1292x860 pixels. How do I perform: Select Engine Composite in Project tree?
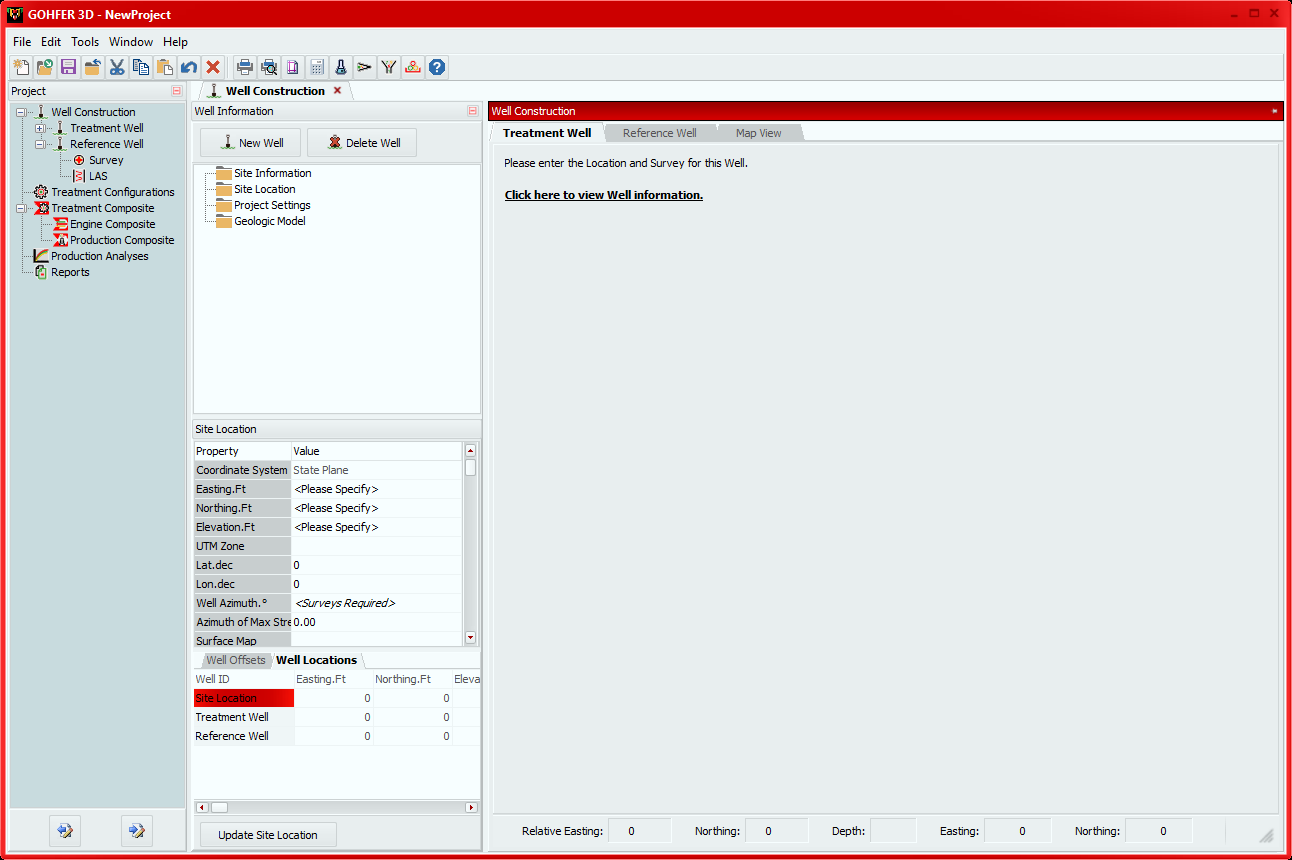coord(113,224)
